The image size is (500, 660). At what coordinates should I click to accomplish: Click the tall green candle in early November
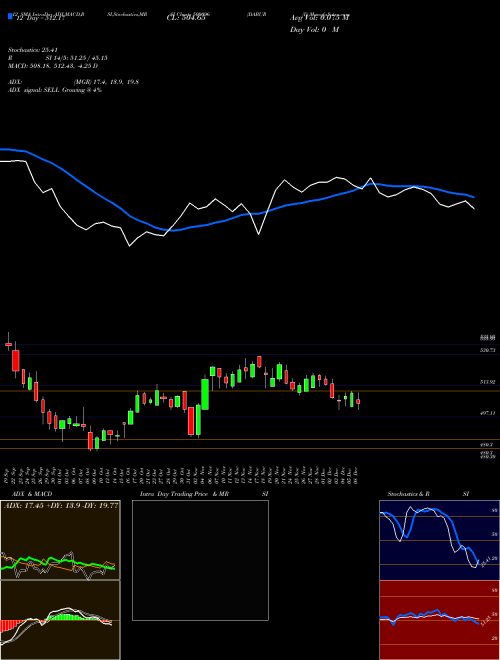pos(205,394)
